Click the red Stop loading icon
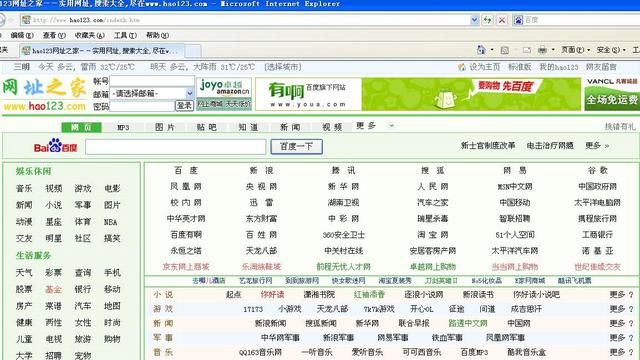The height and width of the screenshot is (360, 640). [502, 20]
